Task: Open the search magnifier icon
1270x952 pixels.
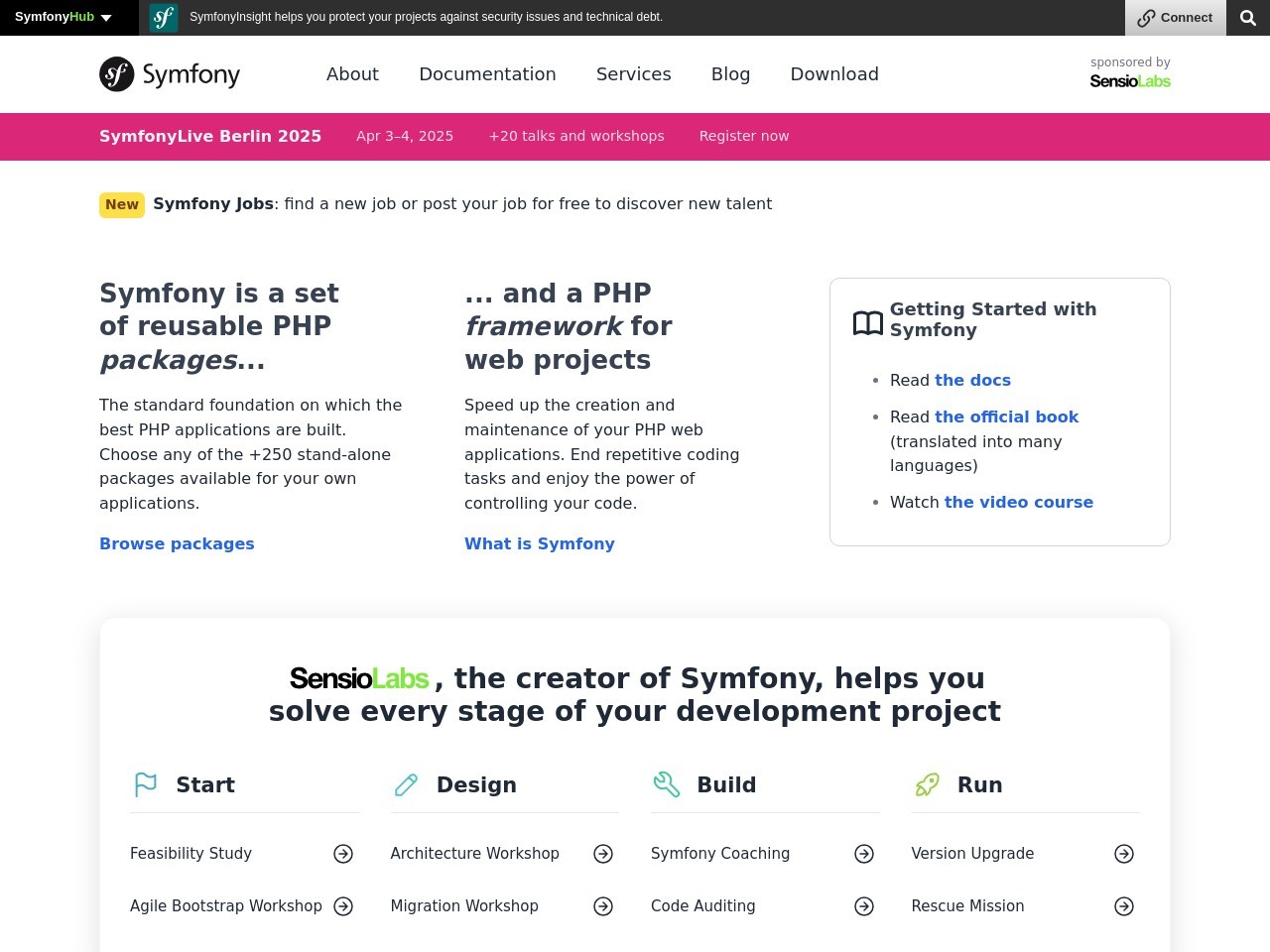Action: 1248,18
